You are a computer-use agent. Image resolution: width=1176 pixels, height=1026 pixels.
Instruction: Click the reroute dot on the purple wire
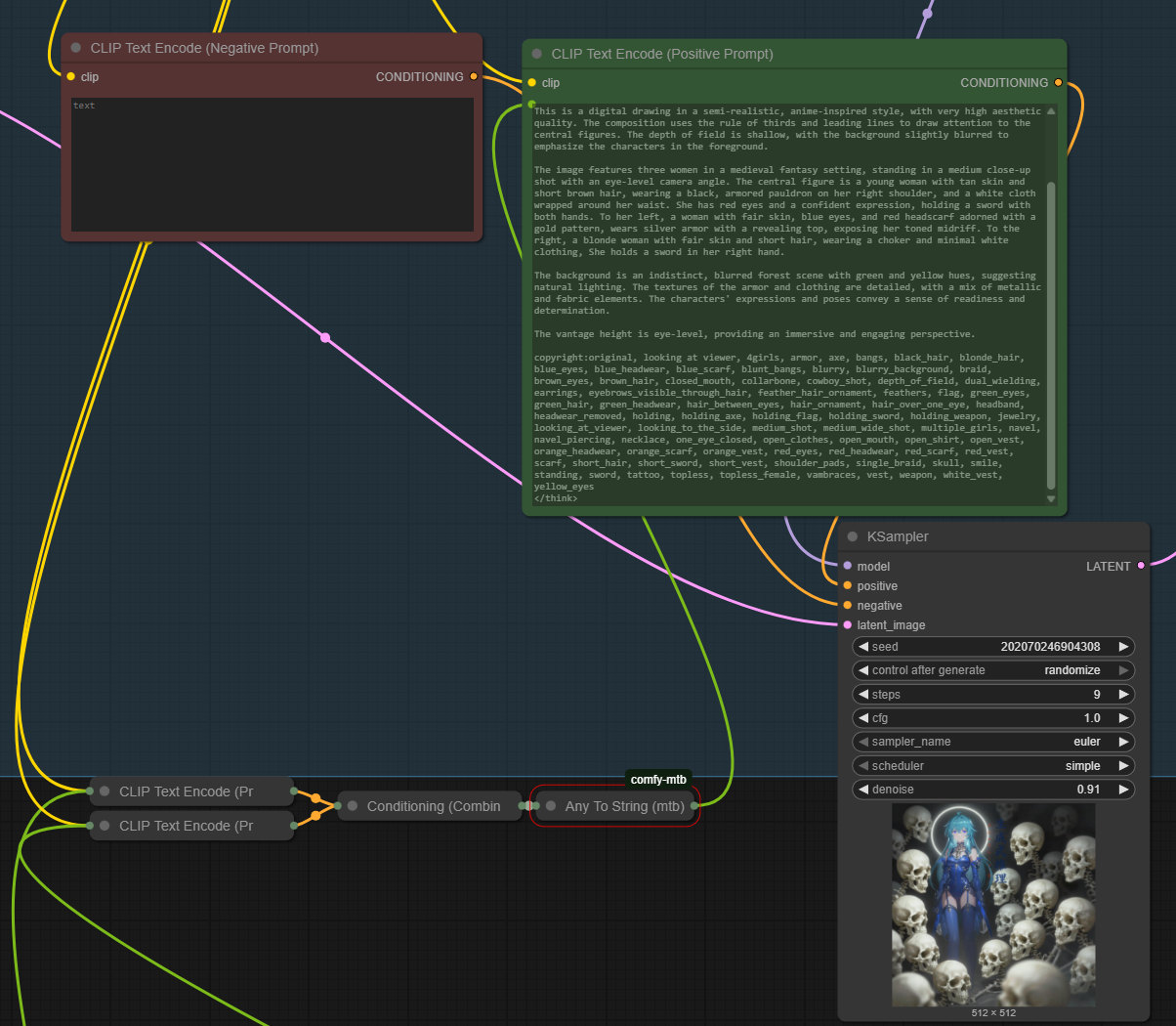(927, 13)
